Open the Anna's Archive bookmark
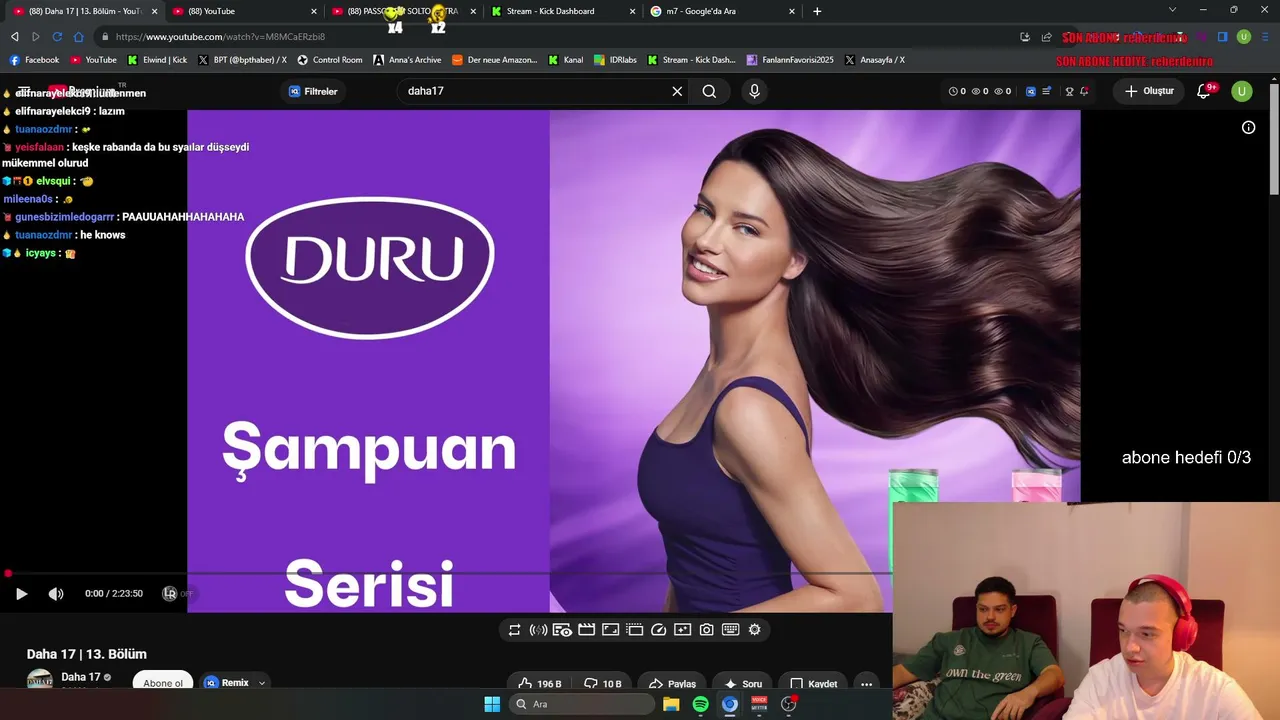1280x720 pixels. tap(407, 60)
